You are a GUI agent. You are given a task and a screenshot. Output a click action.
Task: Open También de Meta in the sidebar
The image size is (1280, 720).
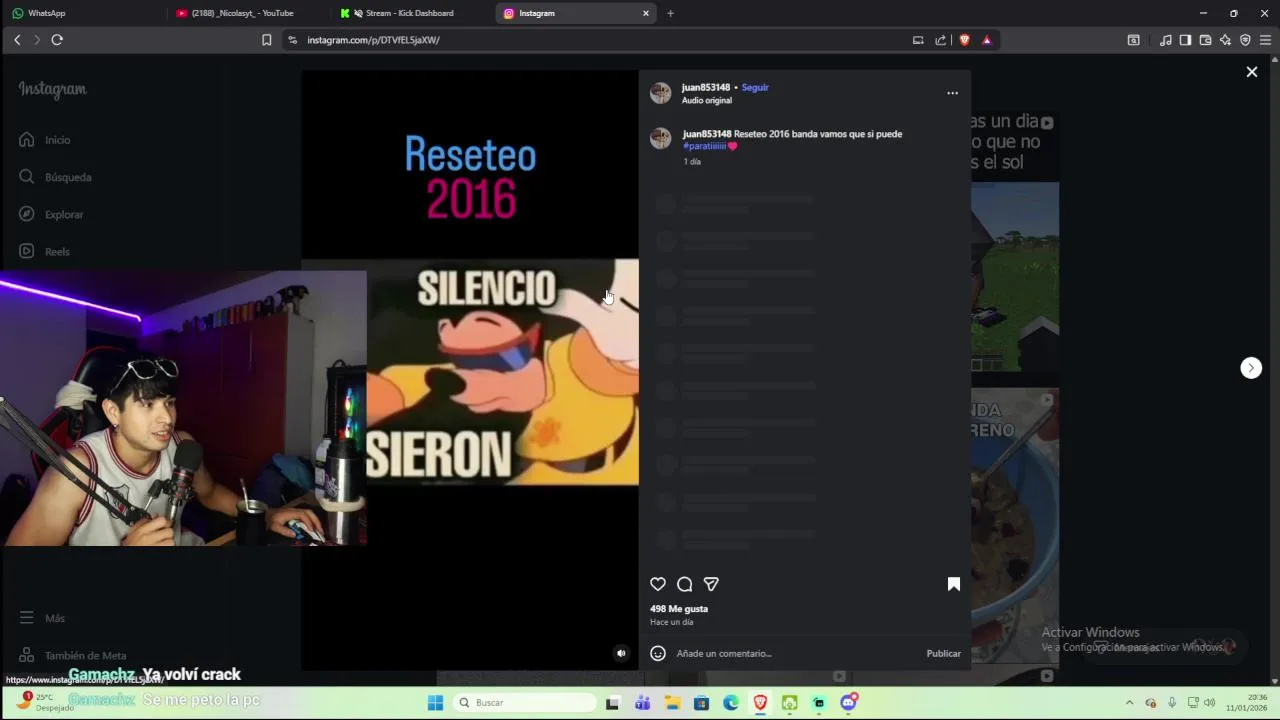coord(72,655)
